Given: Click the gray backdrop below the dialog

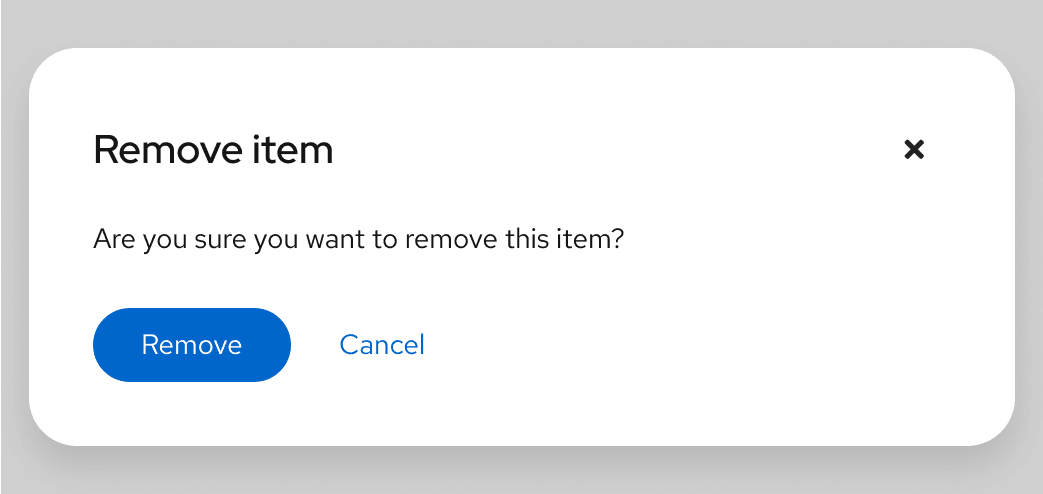Looking at the screenshot, I should point(520,472).
